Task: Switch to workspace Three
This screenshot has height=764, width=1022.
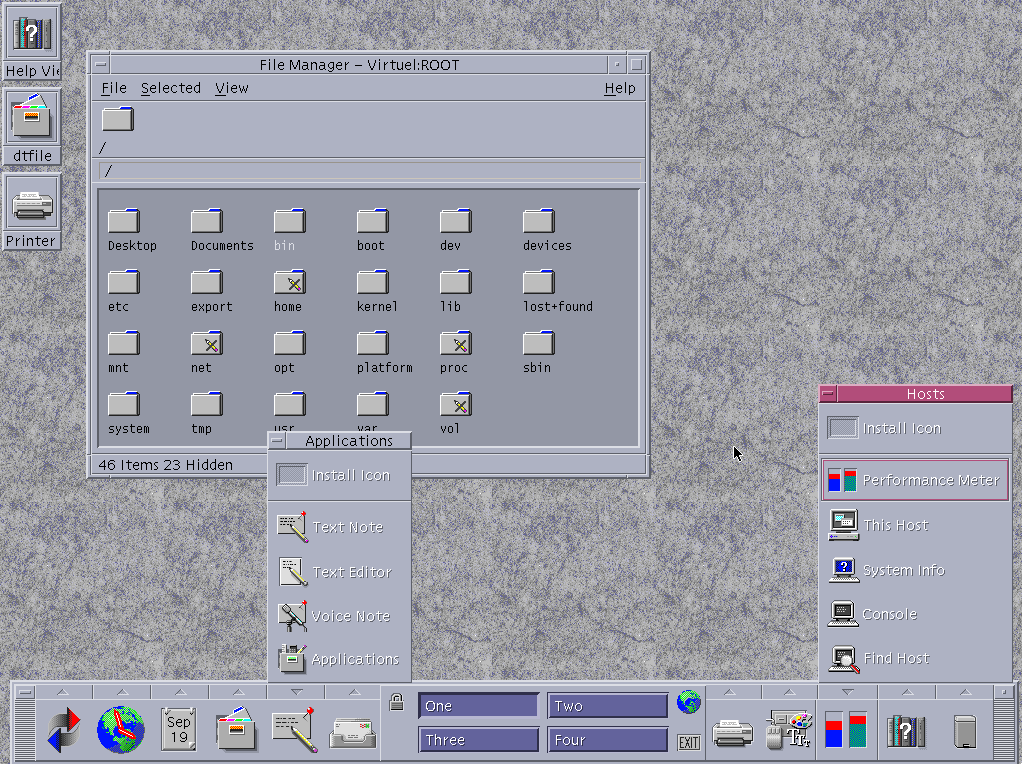Action: 478,740
